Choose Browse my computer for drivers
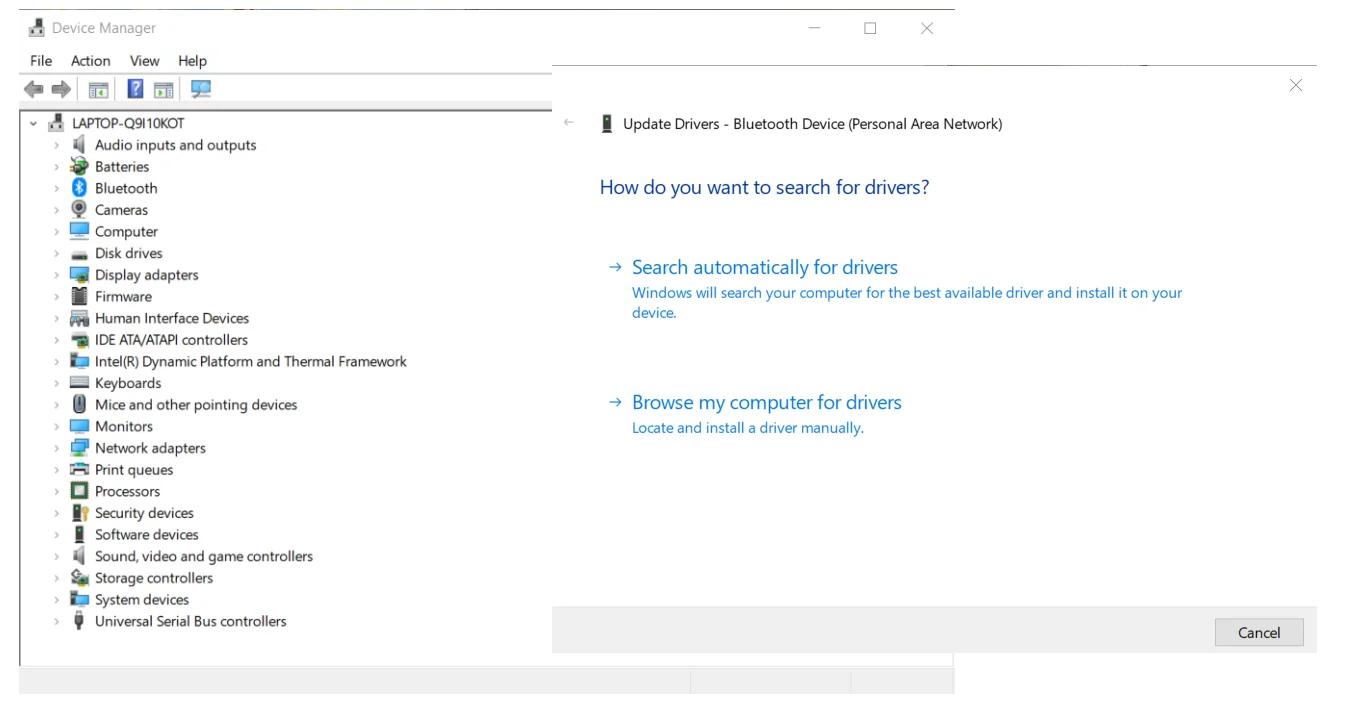This screenshot has height=712, width=1350. [767, 403]
